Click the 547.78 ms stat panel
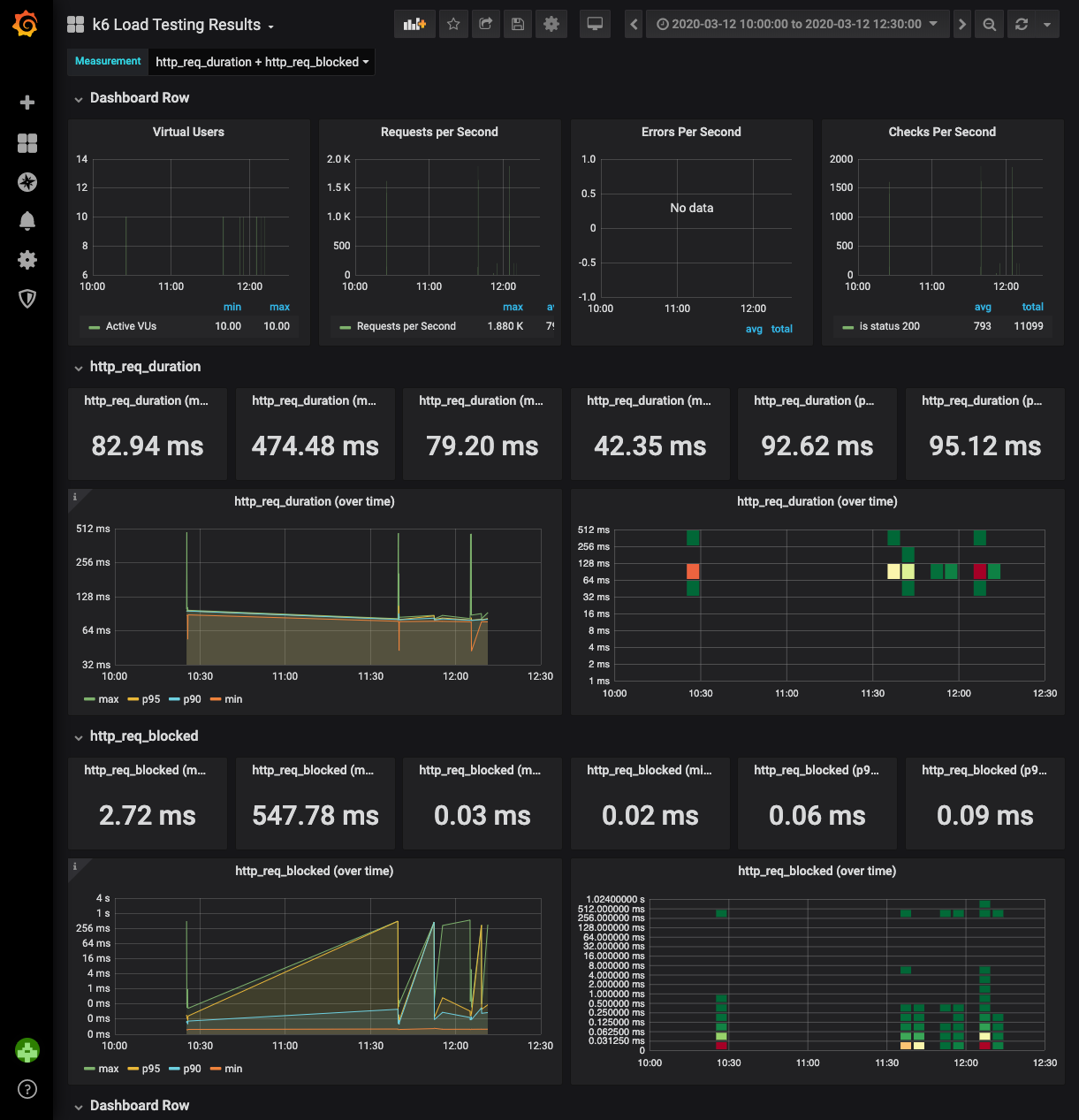The image size is (1079, 1120). [315, 804]
